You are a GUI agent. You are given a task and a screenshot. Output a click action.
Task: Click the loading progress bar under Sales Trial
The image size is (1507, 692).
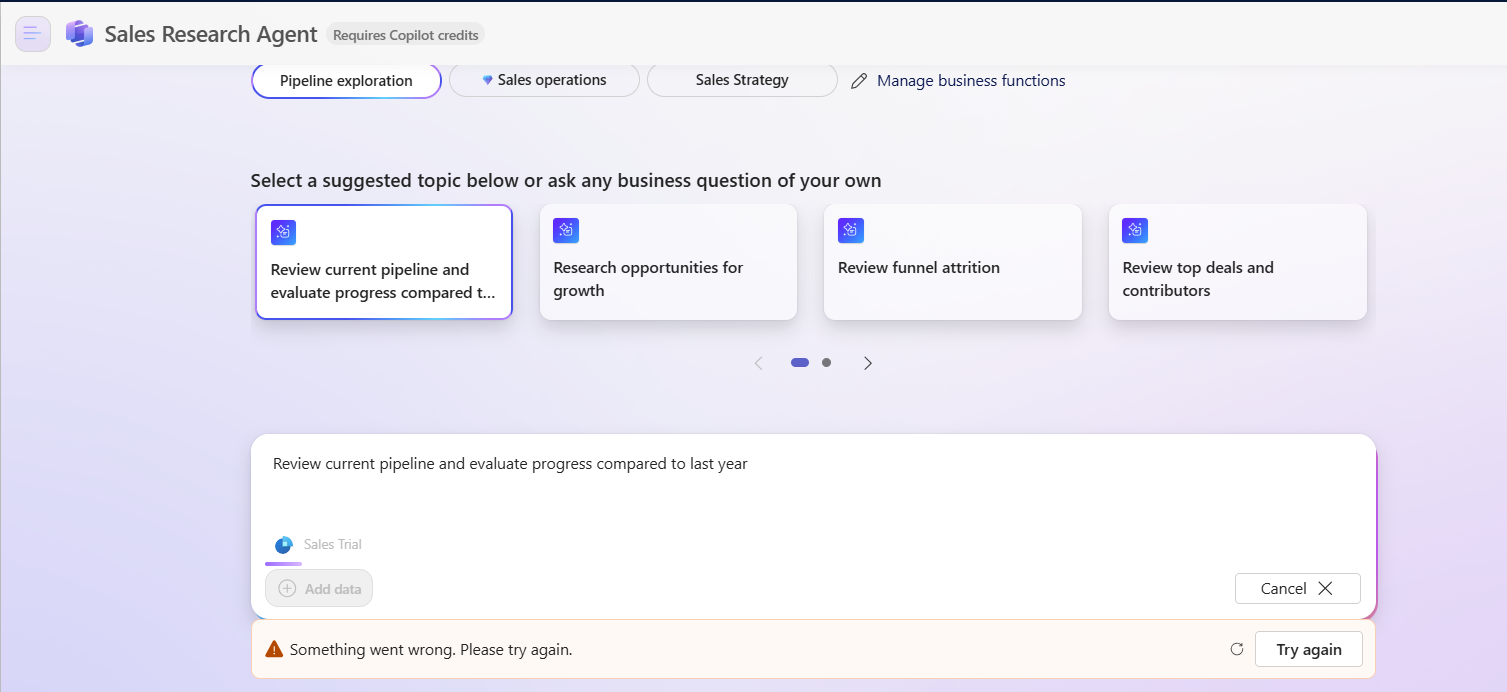(x=283, y=564)
